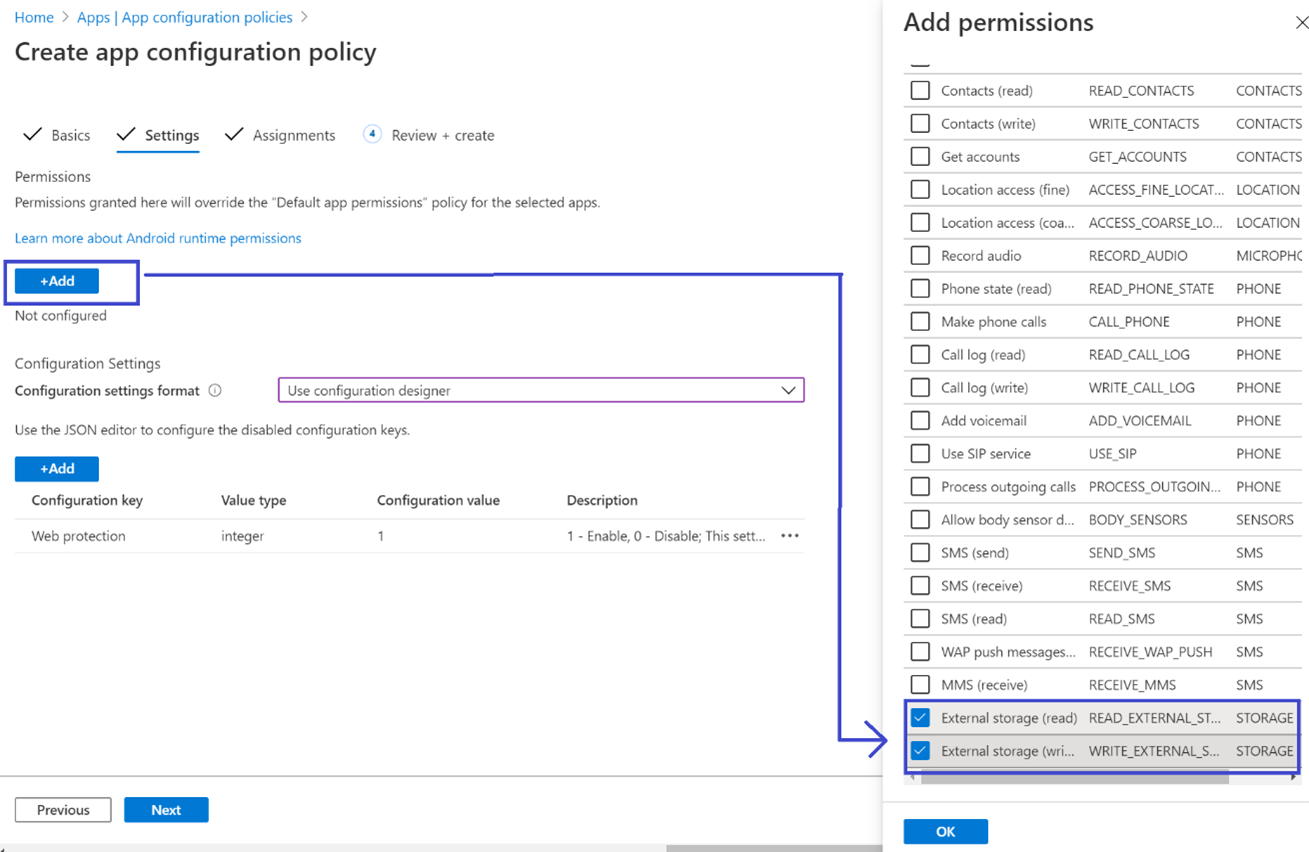
Task: Close the Add permissions panel
Action: [1300, 23]
